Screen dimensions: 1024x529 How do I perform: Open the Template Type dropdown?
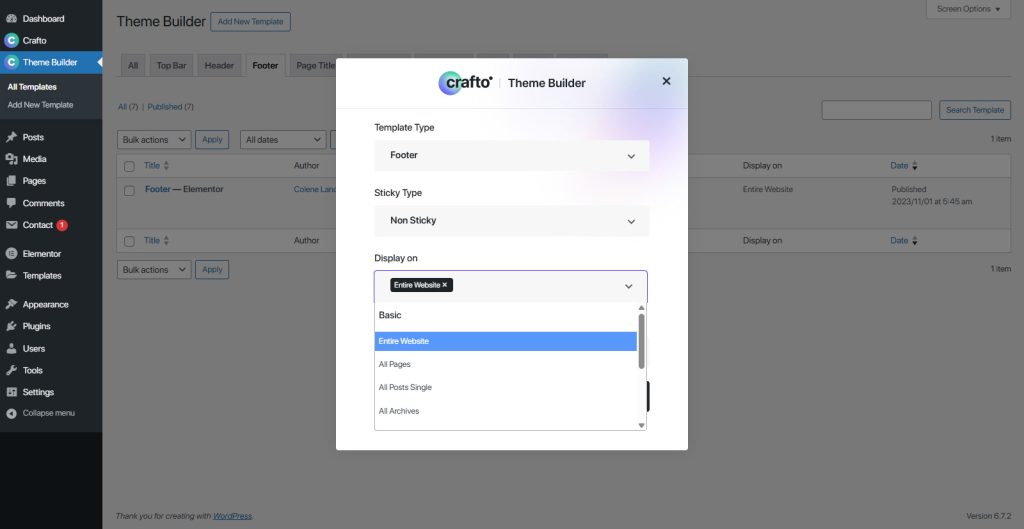point(511,155)
